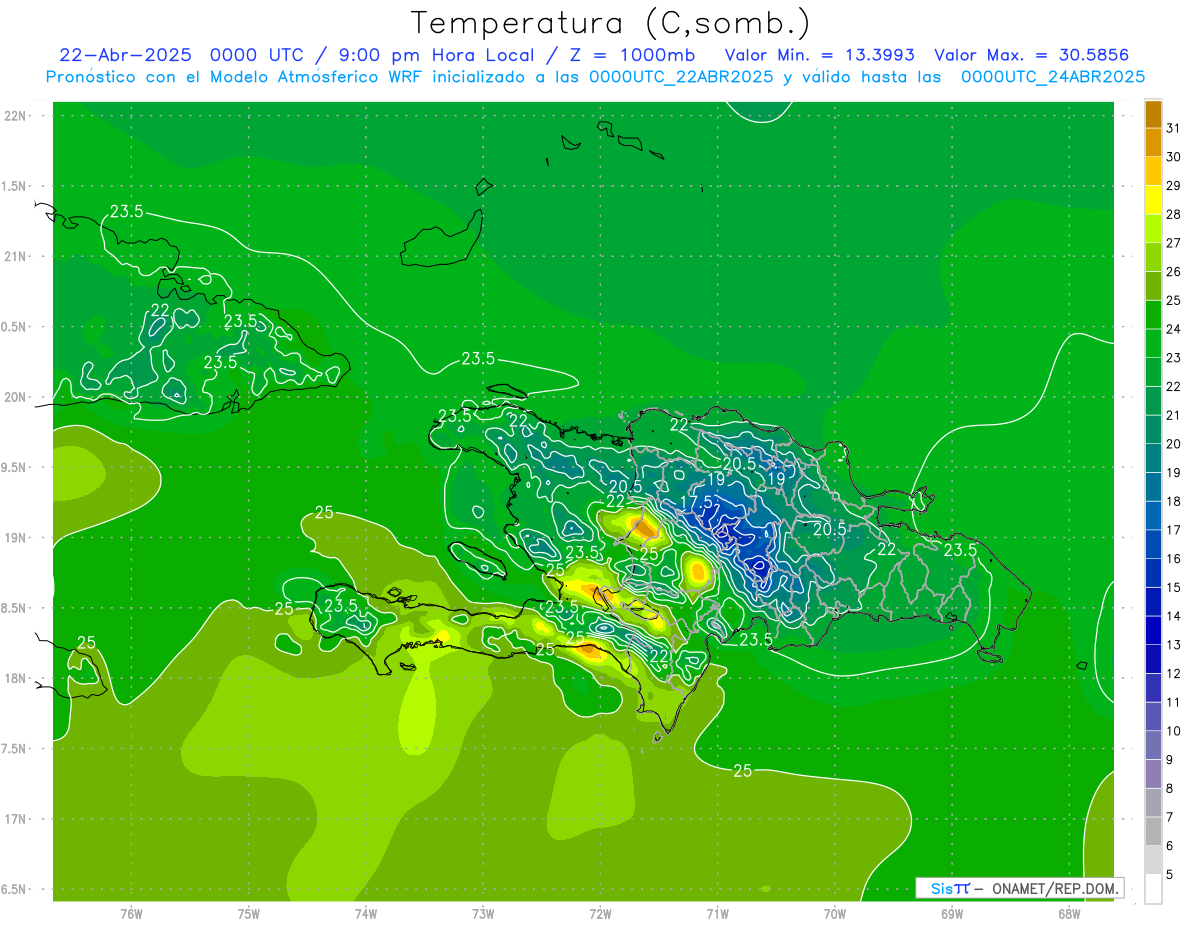This screenshot has width=1200, height=927.
Task: Pick the yellow legend swatch between 28 and 29
Action: (x=1153, y=200)
